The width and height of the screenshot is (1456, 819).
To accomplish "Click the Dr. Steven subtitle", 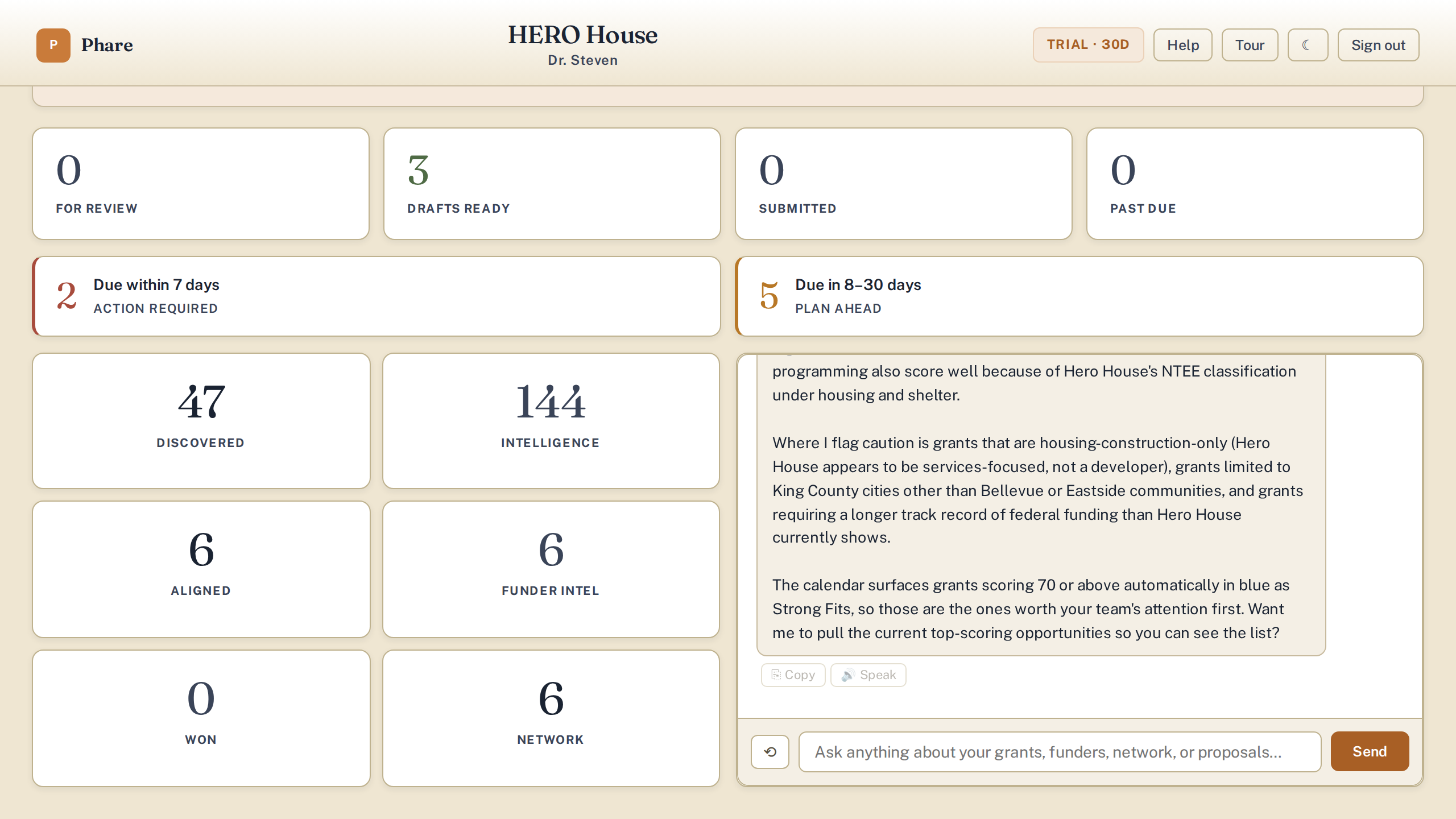I will (582, 60).
